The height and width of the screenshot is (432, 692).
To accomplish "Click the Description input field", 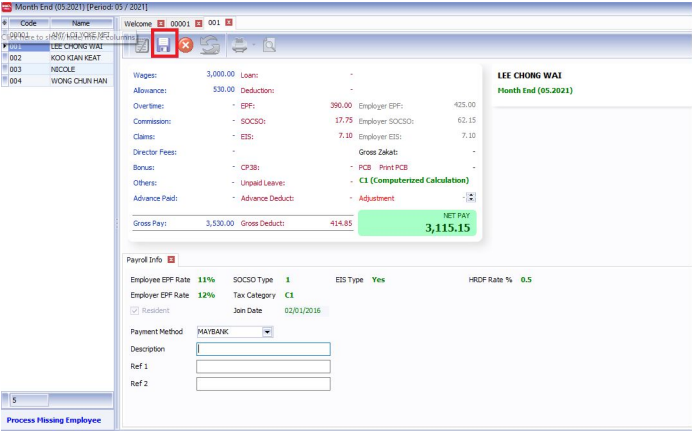I will [263, 349].
